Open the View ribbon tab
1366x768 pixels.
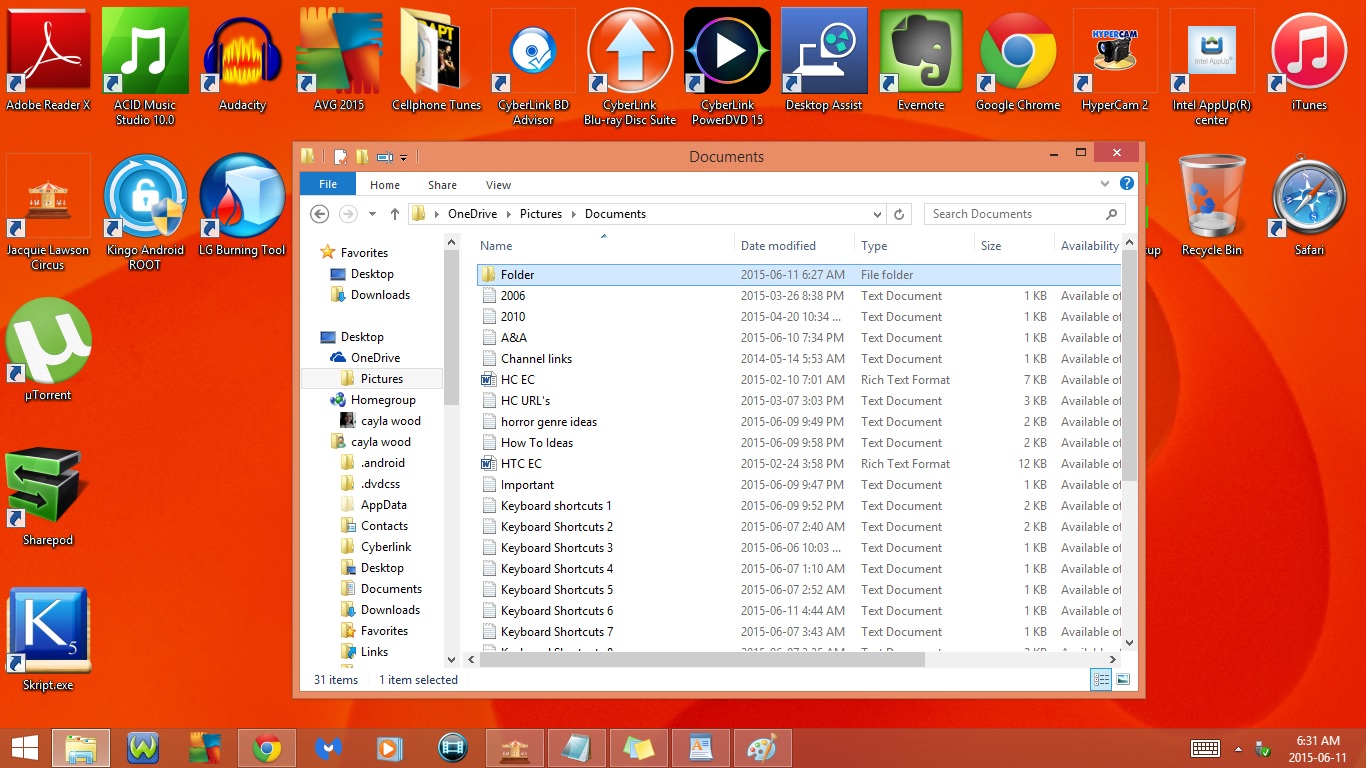(x=498, y=185)
